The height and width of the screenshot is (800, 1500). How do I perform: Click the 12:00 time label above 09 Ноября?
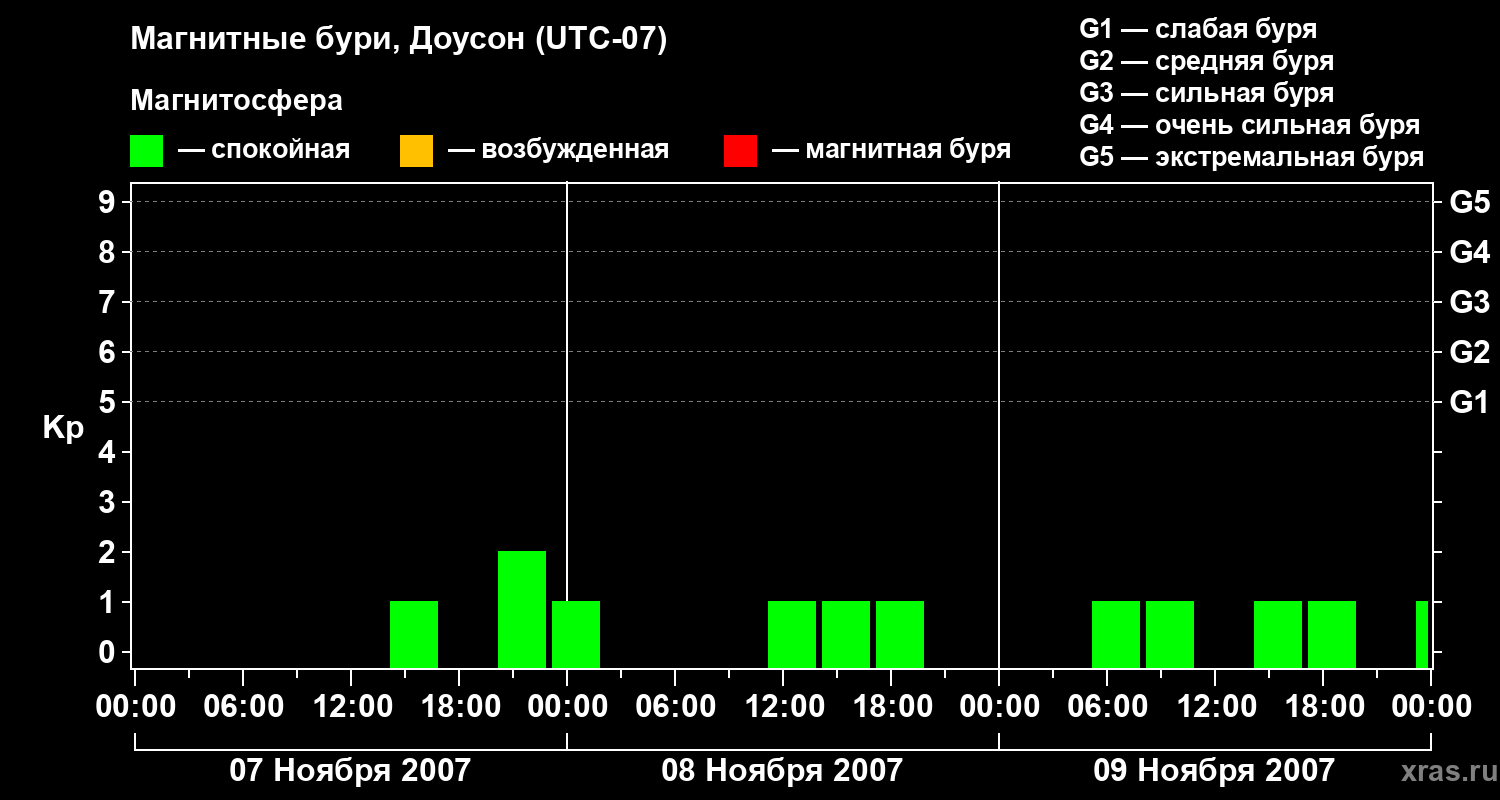1216,707
